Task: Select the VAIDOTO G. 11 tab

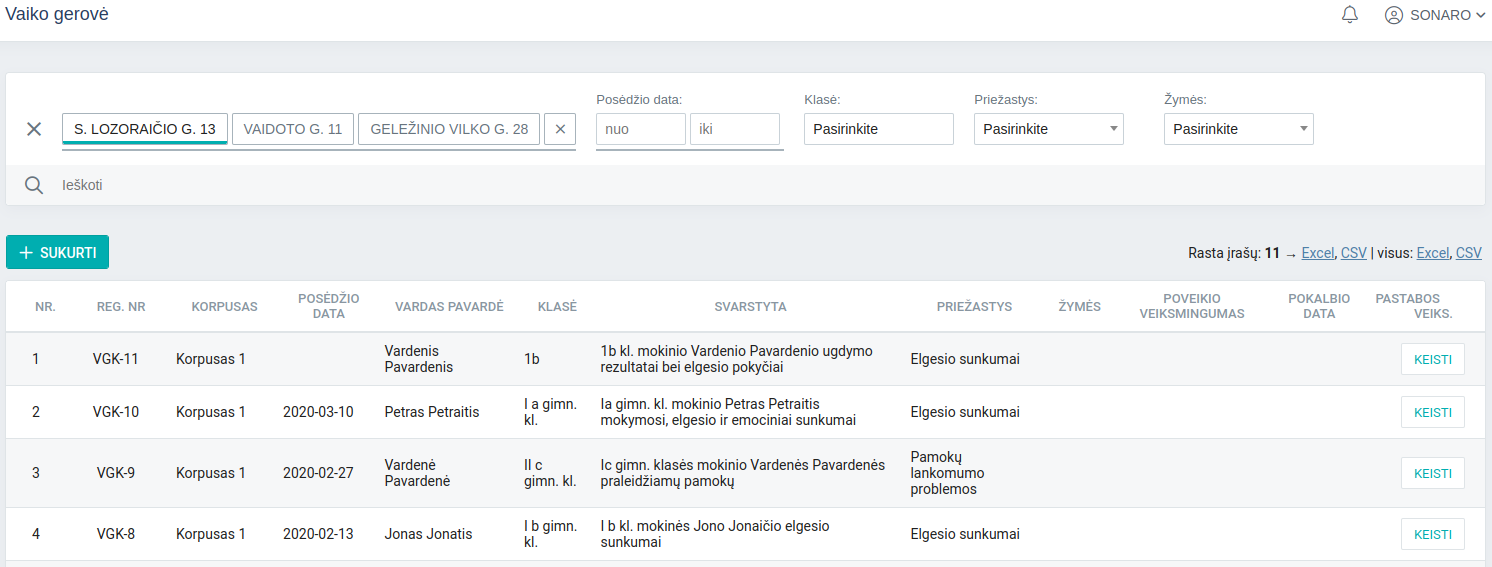Action: point(293,129)
